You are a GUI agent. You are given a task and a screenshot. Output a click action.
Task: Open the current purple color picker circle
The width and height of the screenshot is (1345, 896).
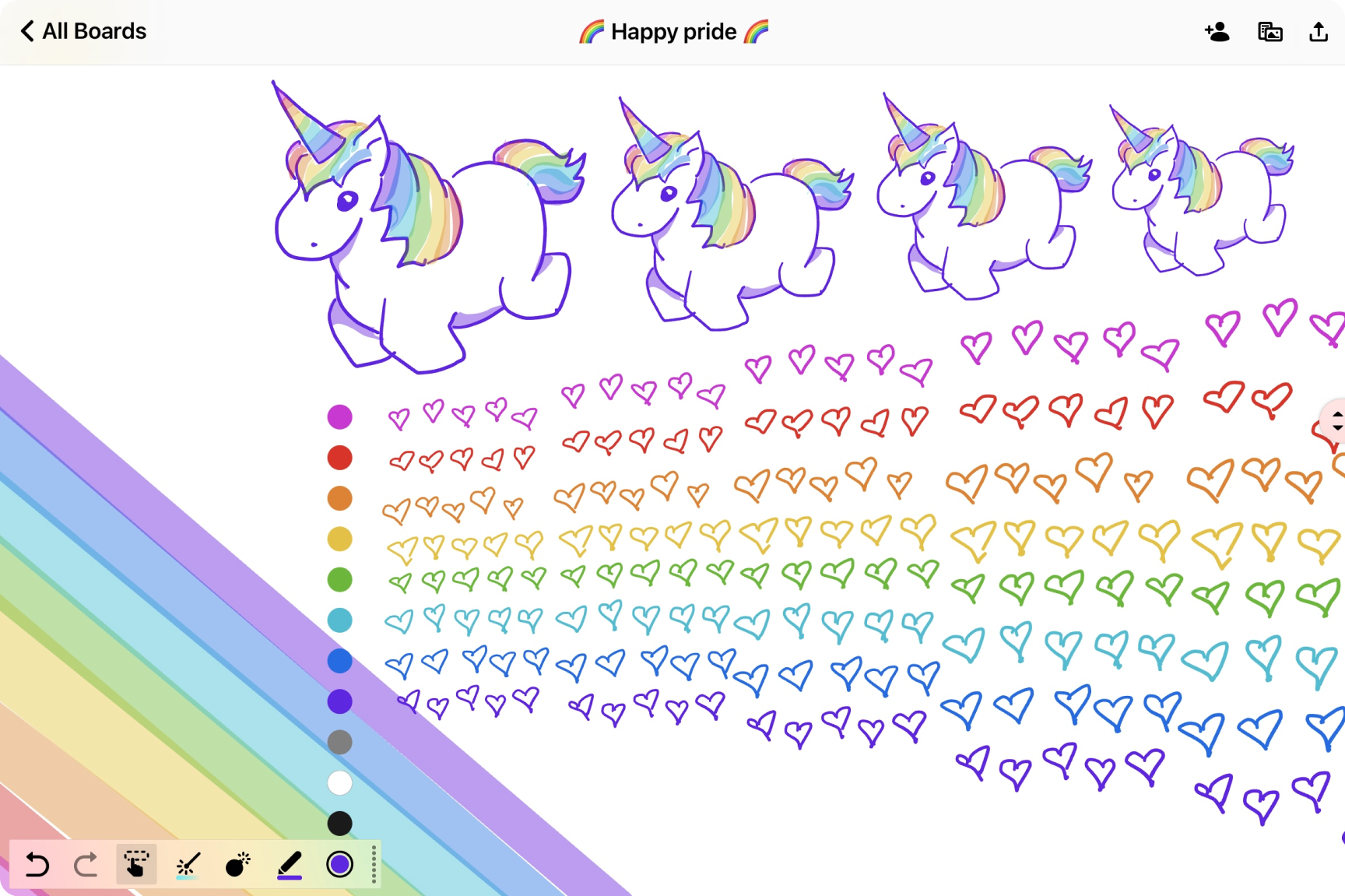pos(340,864)
